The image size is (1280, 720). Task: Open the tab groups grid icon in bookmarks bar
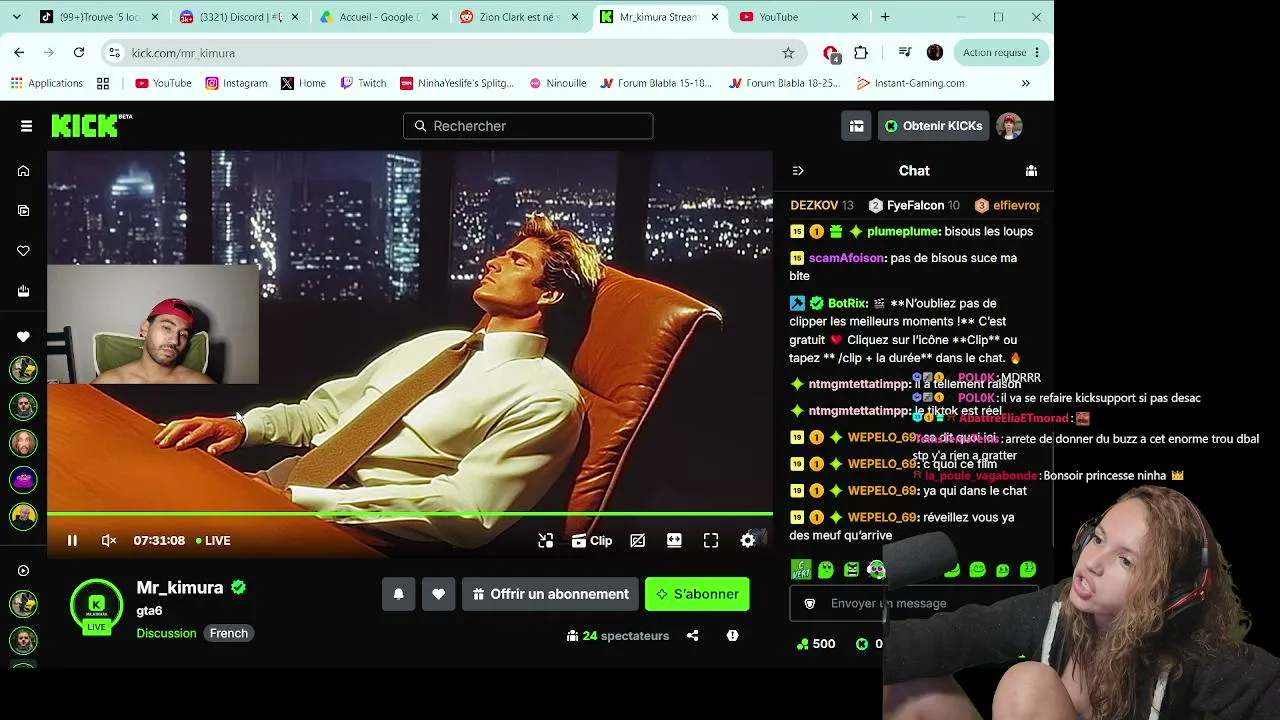tap(103, 83)
